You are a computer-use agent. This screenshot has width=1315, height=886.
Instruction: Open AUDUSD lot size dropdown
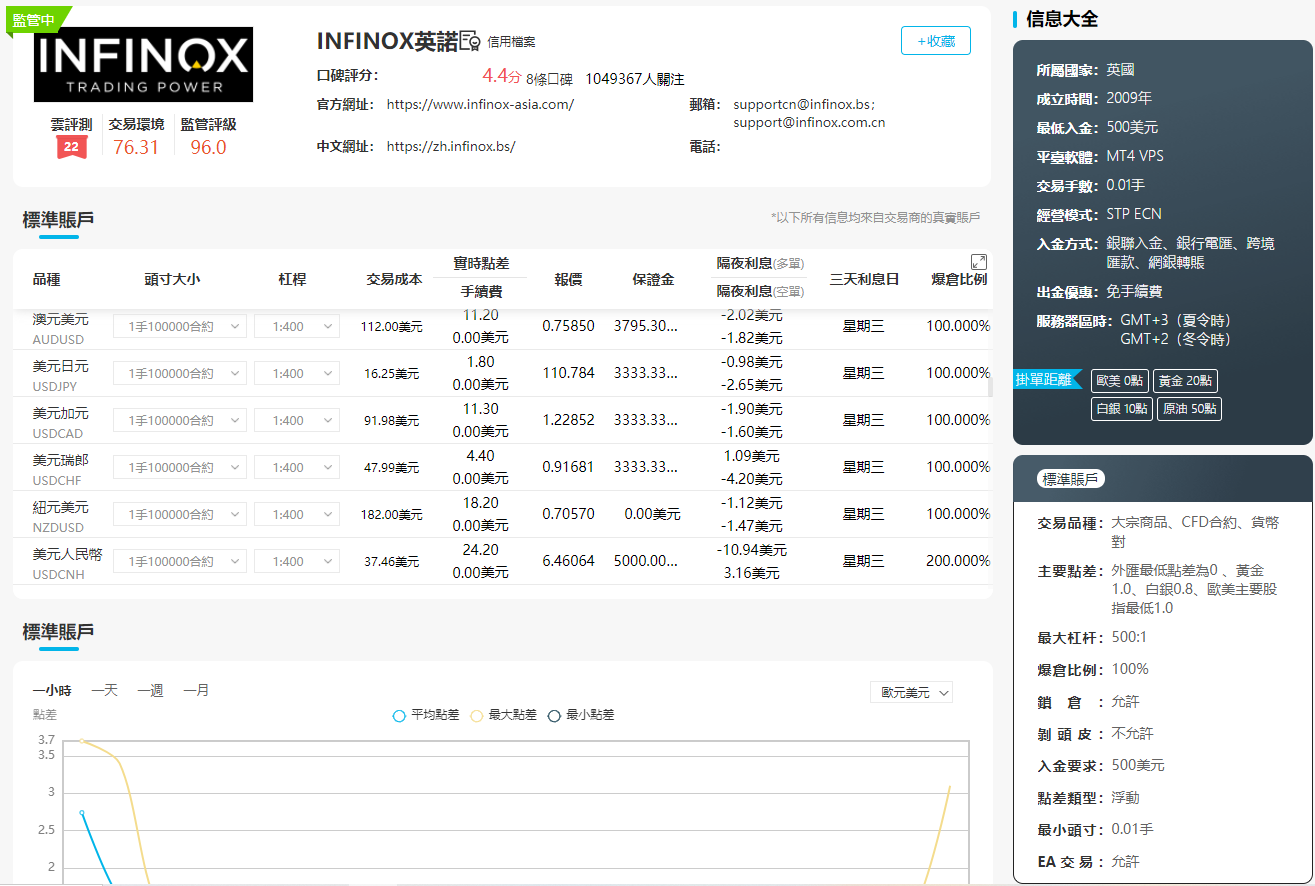(x=180, y=326)
